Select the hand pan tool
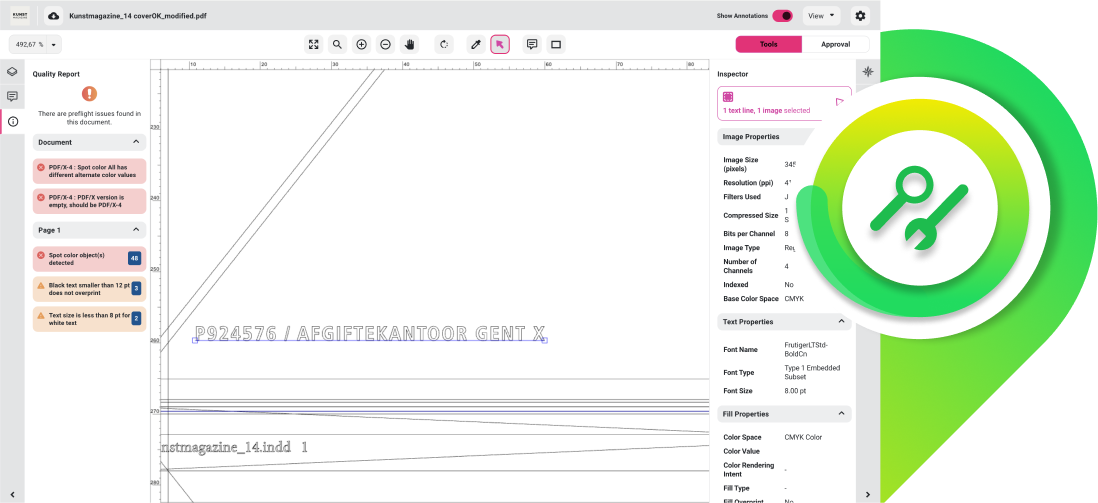This screenshot has height=503, width=1098. pyautogui.click(x=410, y=45)
